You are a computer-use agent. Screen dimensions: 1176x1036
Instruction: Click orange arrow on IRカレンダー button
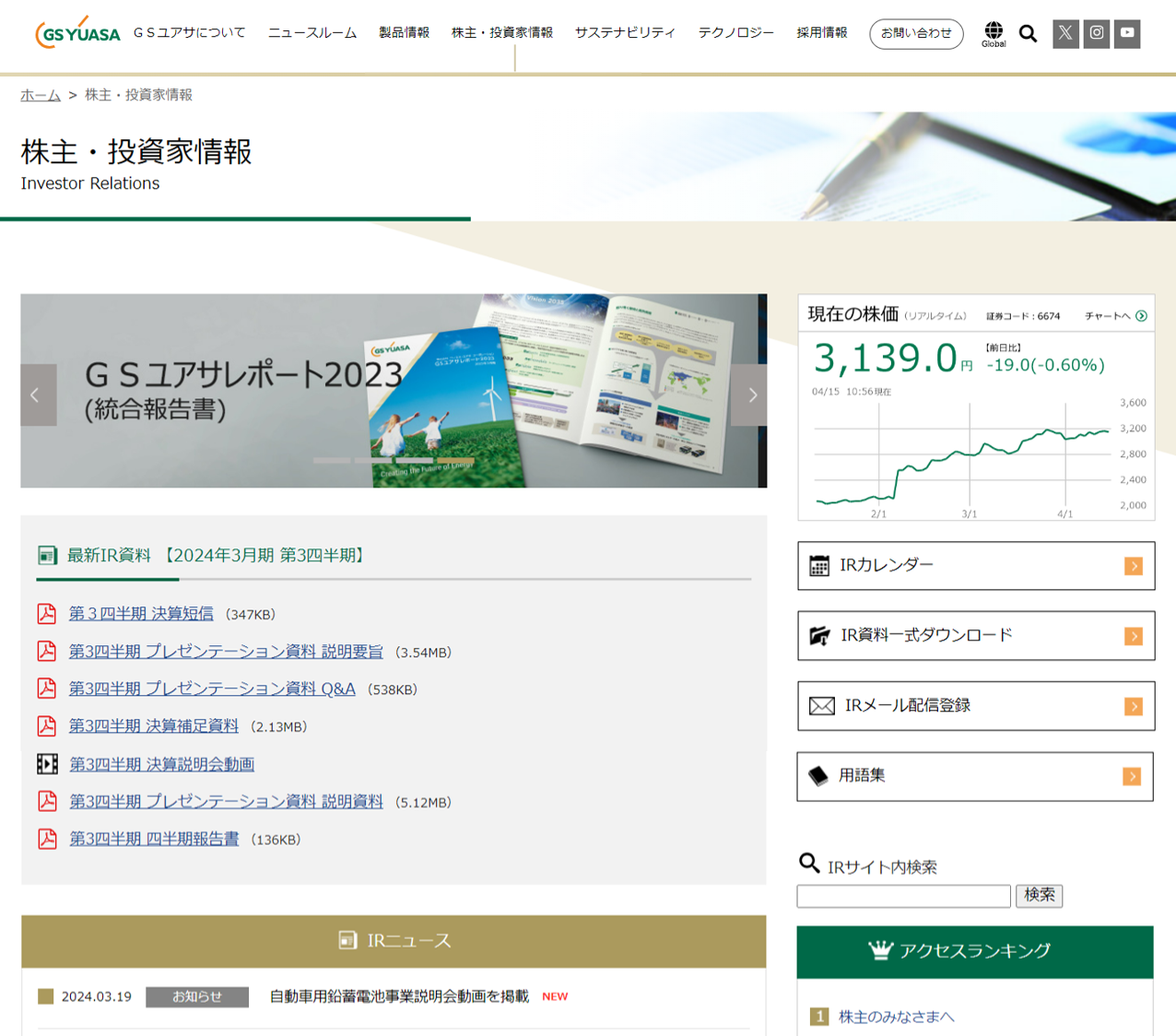pyautogui.click(x=1134, y=566)
